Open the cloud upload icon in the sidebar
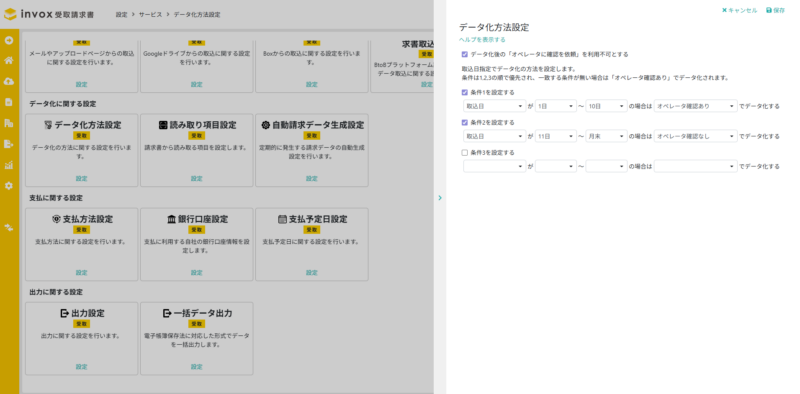This screenshot has width=800, height=394. [9, 81]
